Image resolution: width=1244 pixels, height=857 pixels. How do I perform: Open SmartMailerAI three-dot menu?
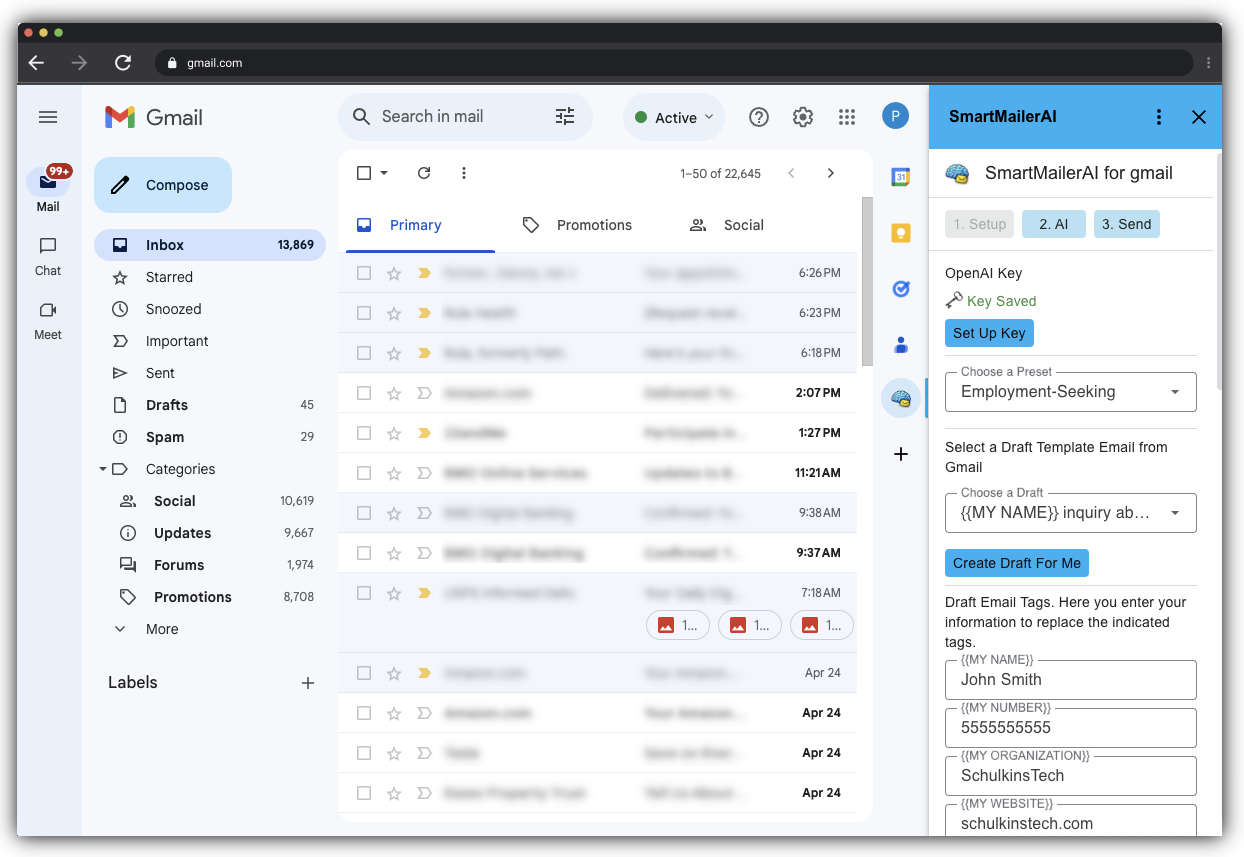tap(1158, 117)
